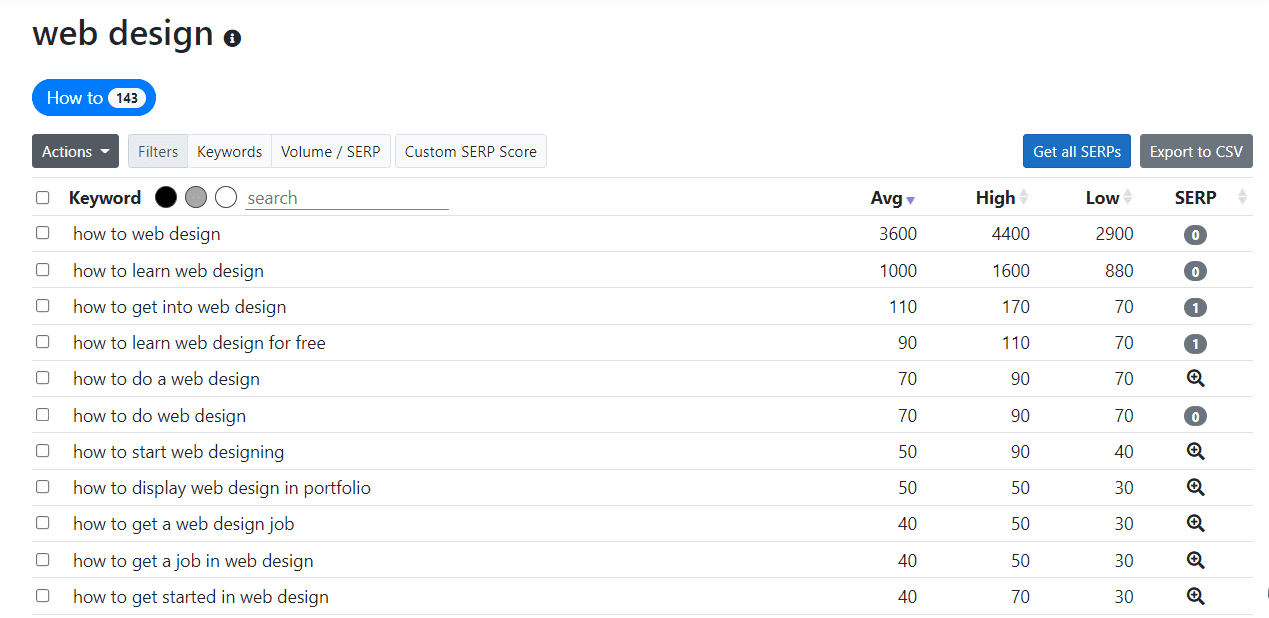1269x618 pixels.
Task: Open SERP magnifier for how to get a web design job
Action: pyautogui.click(x=1195, y=523)
